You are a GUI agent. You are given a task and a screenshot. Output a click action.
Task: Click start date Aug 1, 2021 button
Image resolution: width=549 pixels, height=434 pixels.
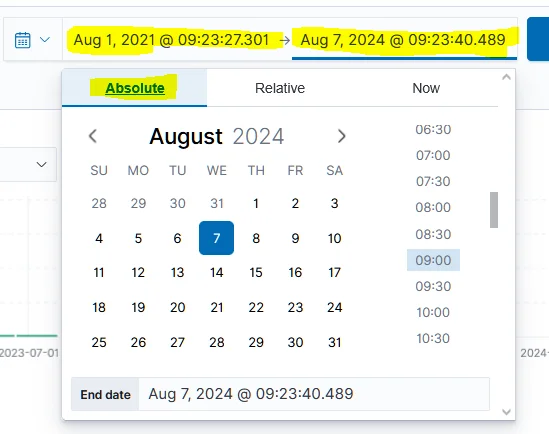click(171, 40)
